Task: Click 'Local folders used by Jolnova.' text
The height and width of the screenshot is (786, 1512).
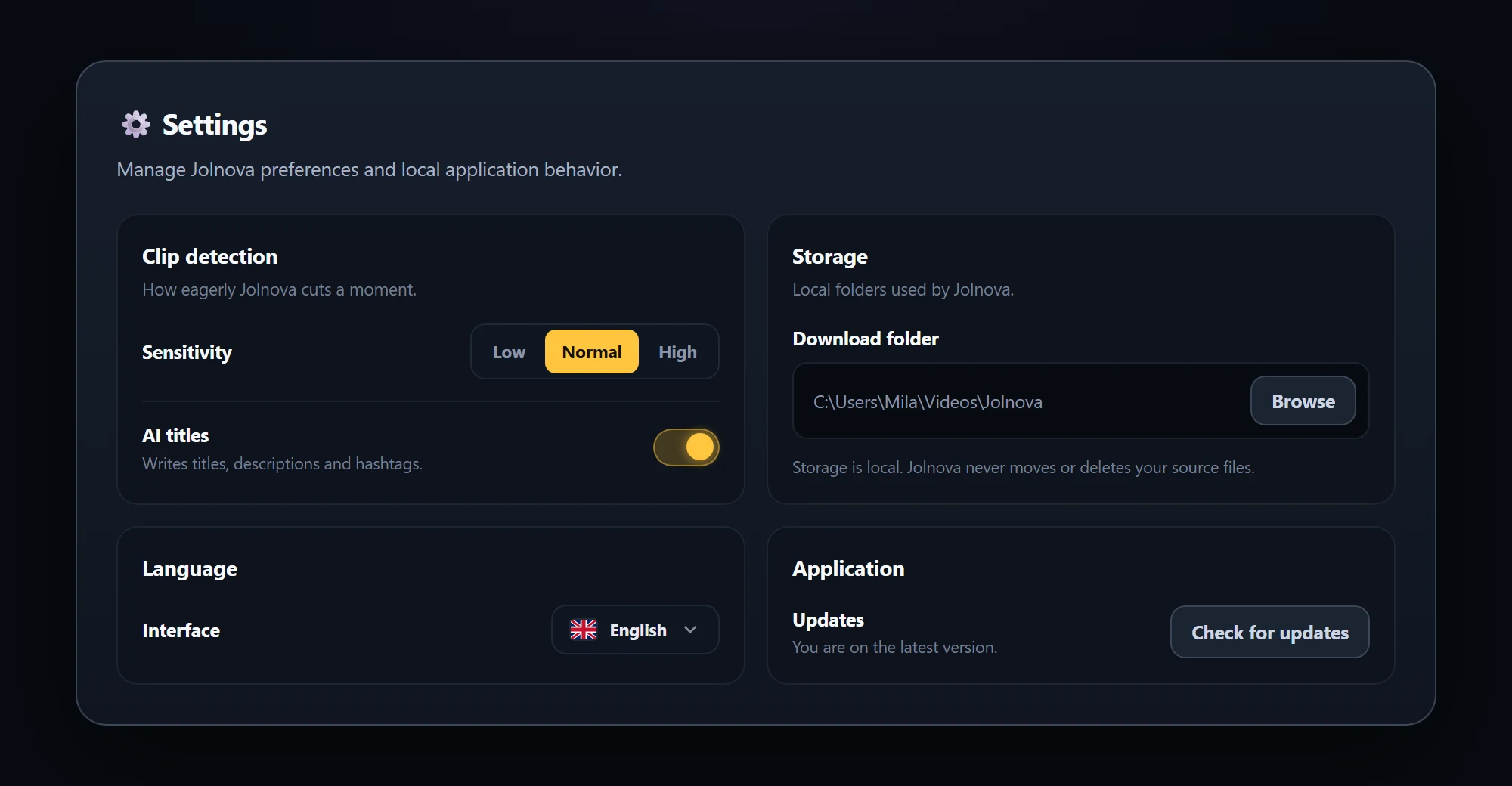Action: (x=903, y=290)
